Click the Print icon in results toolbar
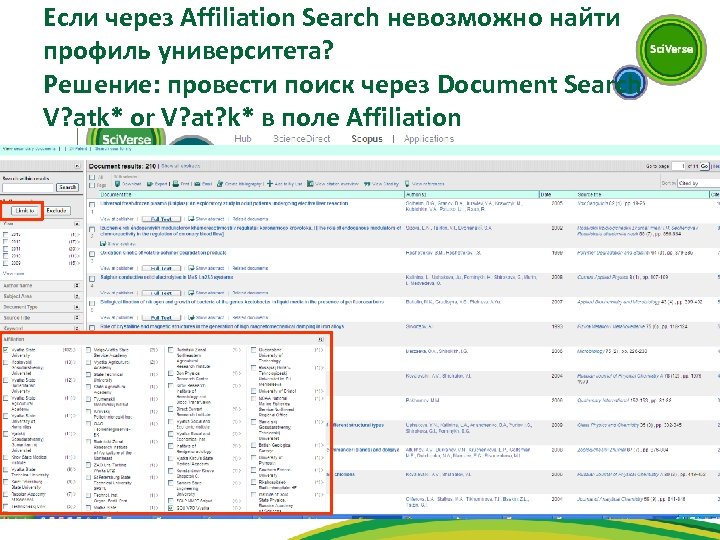 [x=175, y=184]
